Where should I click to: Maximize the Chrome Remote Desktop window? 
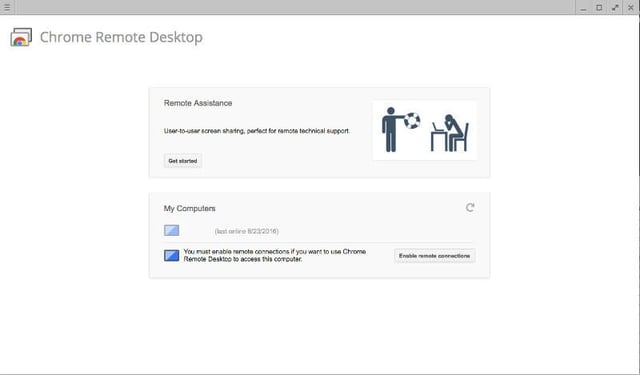coord(599,7)
